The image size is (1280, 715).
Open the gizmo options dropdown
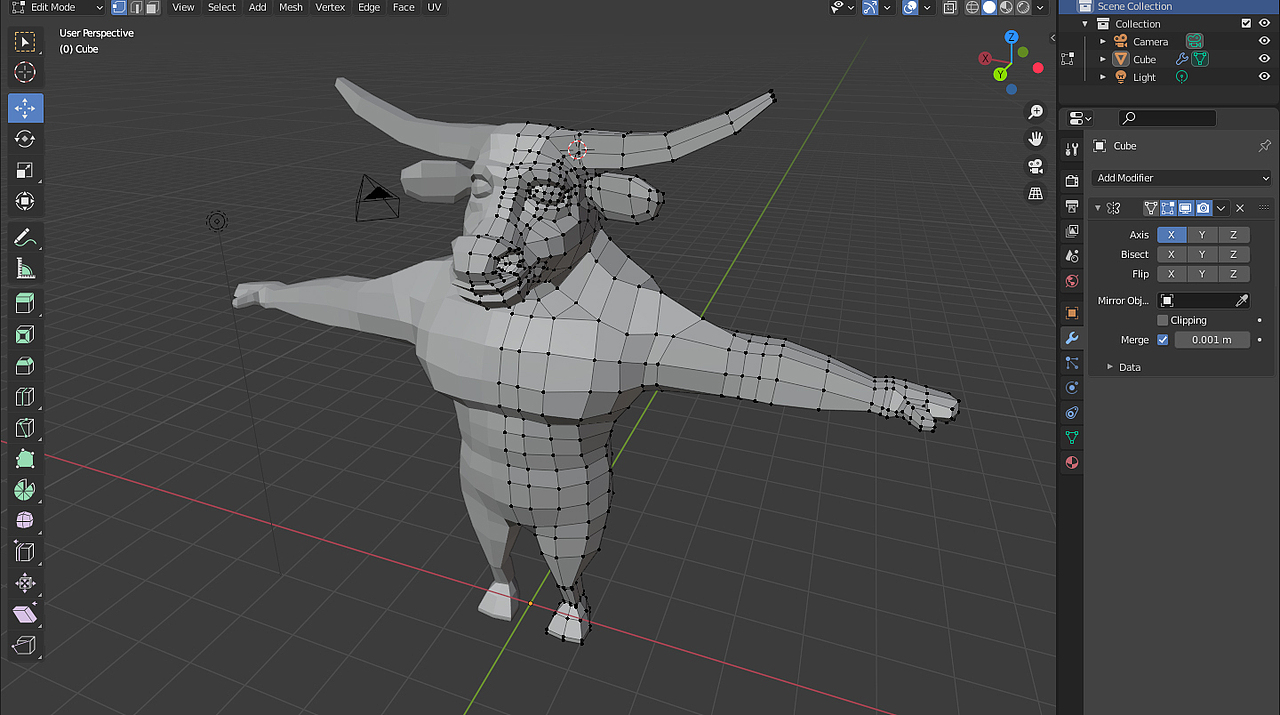[x=887, y=7]
